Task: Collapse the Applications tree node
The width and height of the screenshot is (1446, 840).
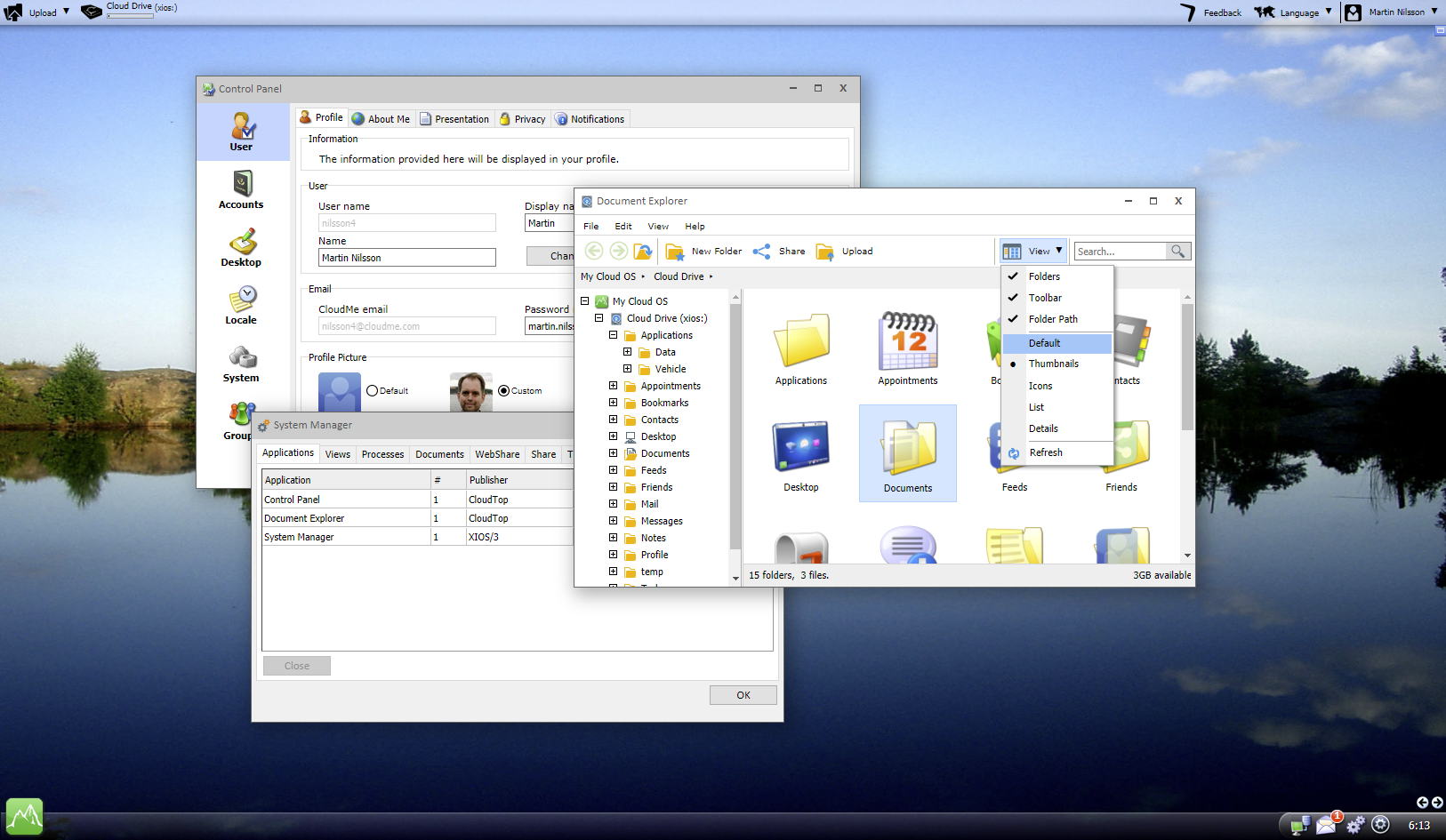Action: pyautogui.click(x=613, y=335)
